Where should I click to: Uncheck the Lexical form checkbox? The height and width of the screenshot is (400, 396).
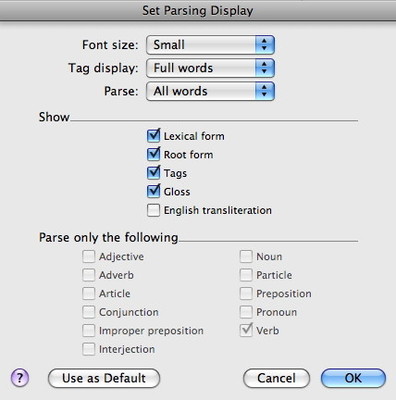pos(153,136)
